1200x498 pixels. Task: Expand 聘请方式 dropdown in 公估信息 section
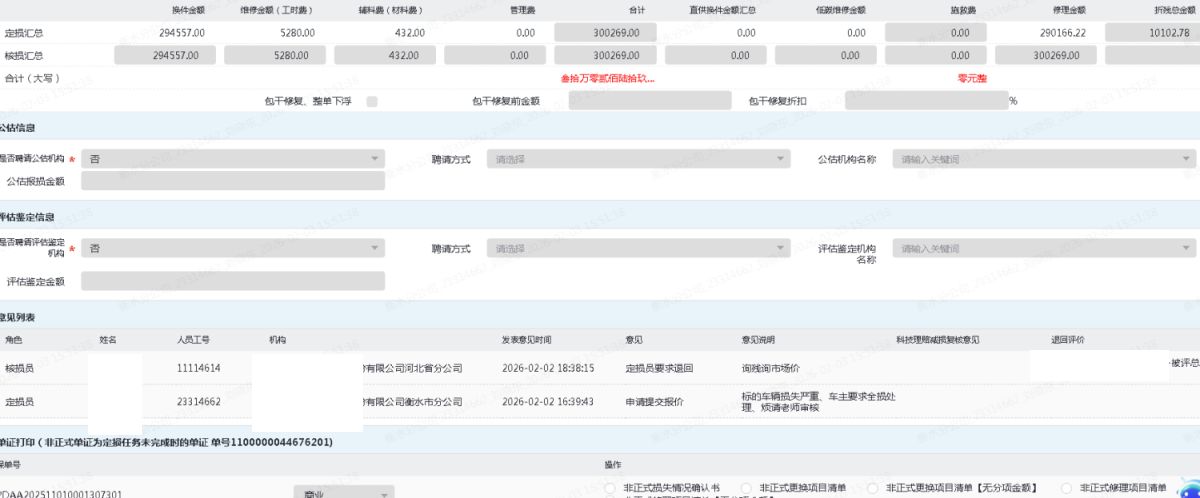click(x=637, y=159)
